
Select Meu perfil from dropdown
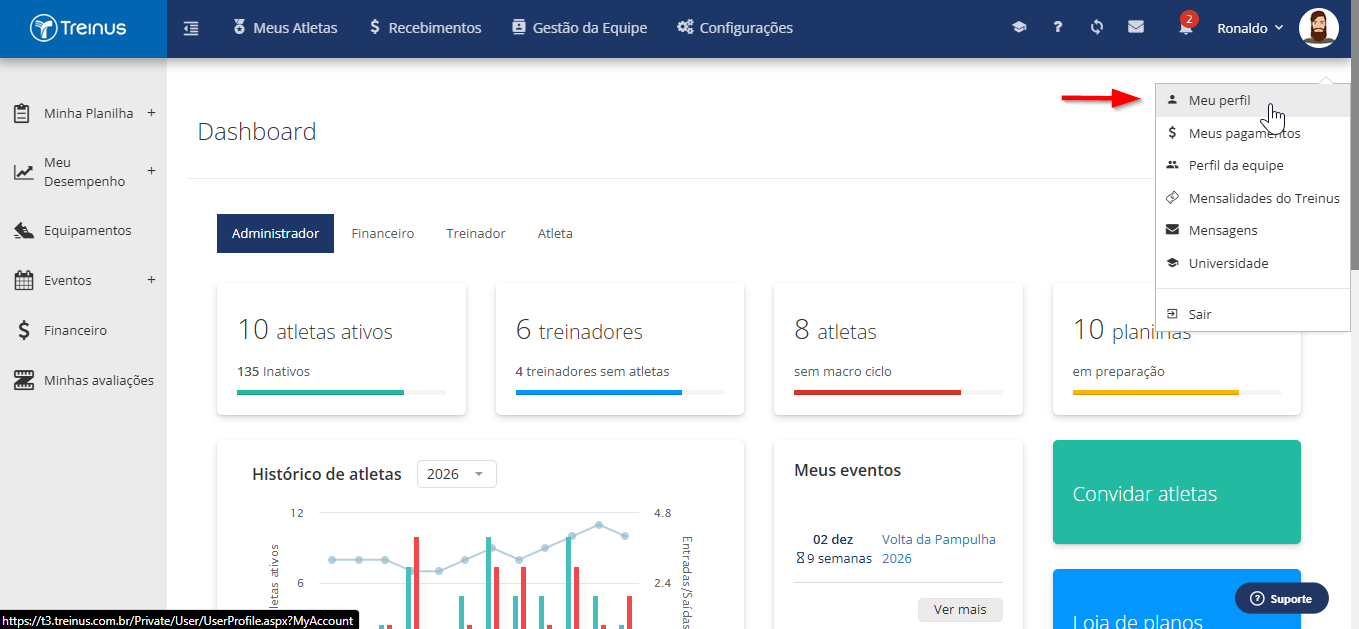(x=1252, y=100)
